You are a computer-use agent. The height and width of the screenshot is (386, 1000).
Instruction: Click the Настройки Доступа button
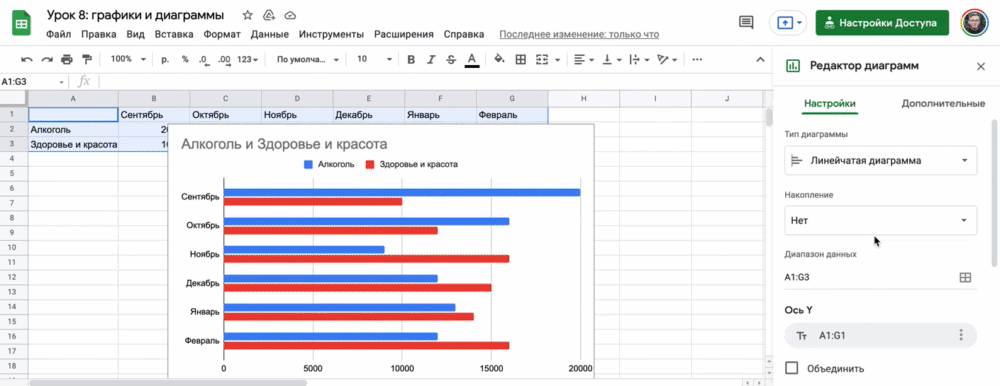[882, 23]
